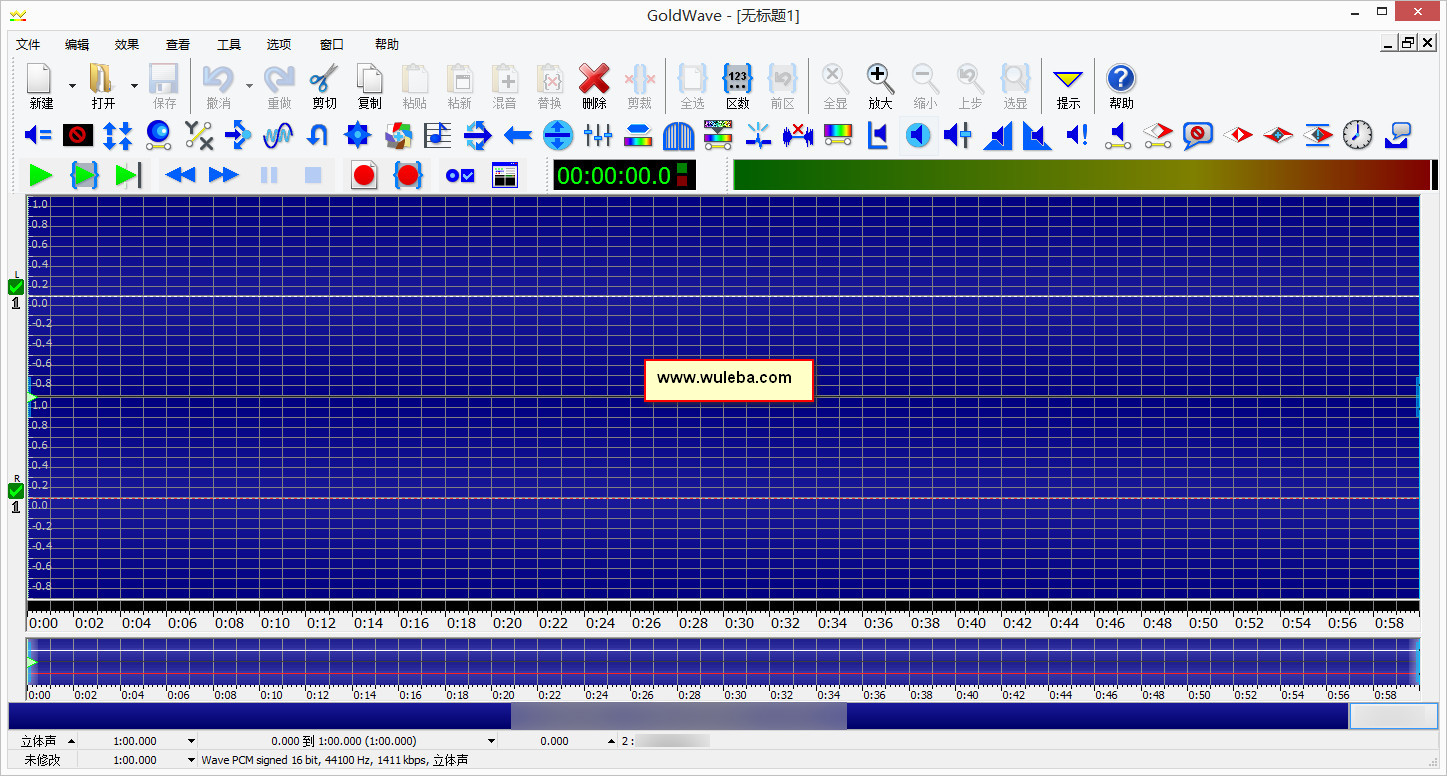The width and height of the screenshot is (1447, 776).
Task: Click the music note pitch icon
Action: click(x=437, y=135)
